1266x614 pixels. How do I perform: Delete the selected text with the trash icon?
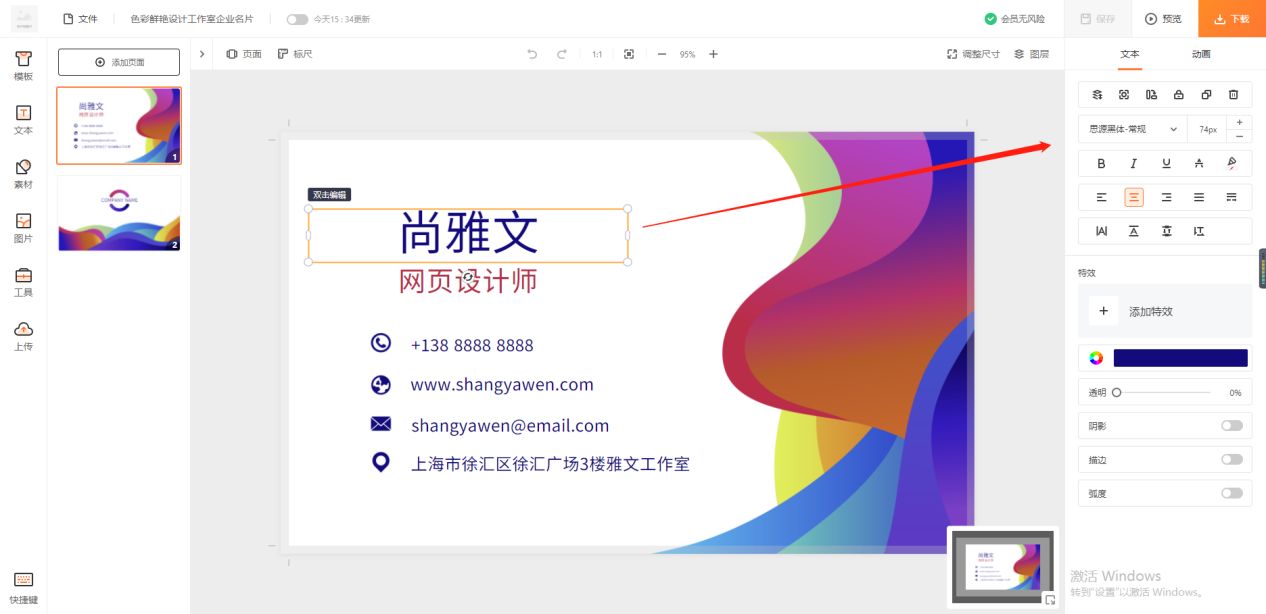tap(1234, 93)
